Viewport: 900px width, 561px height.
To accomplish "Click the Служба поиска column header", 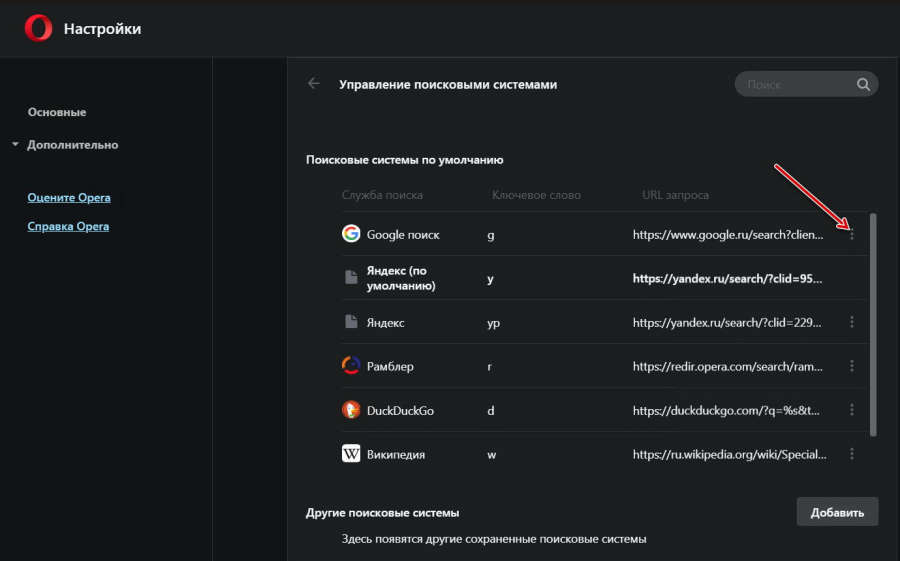I will coord(382,195).
